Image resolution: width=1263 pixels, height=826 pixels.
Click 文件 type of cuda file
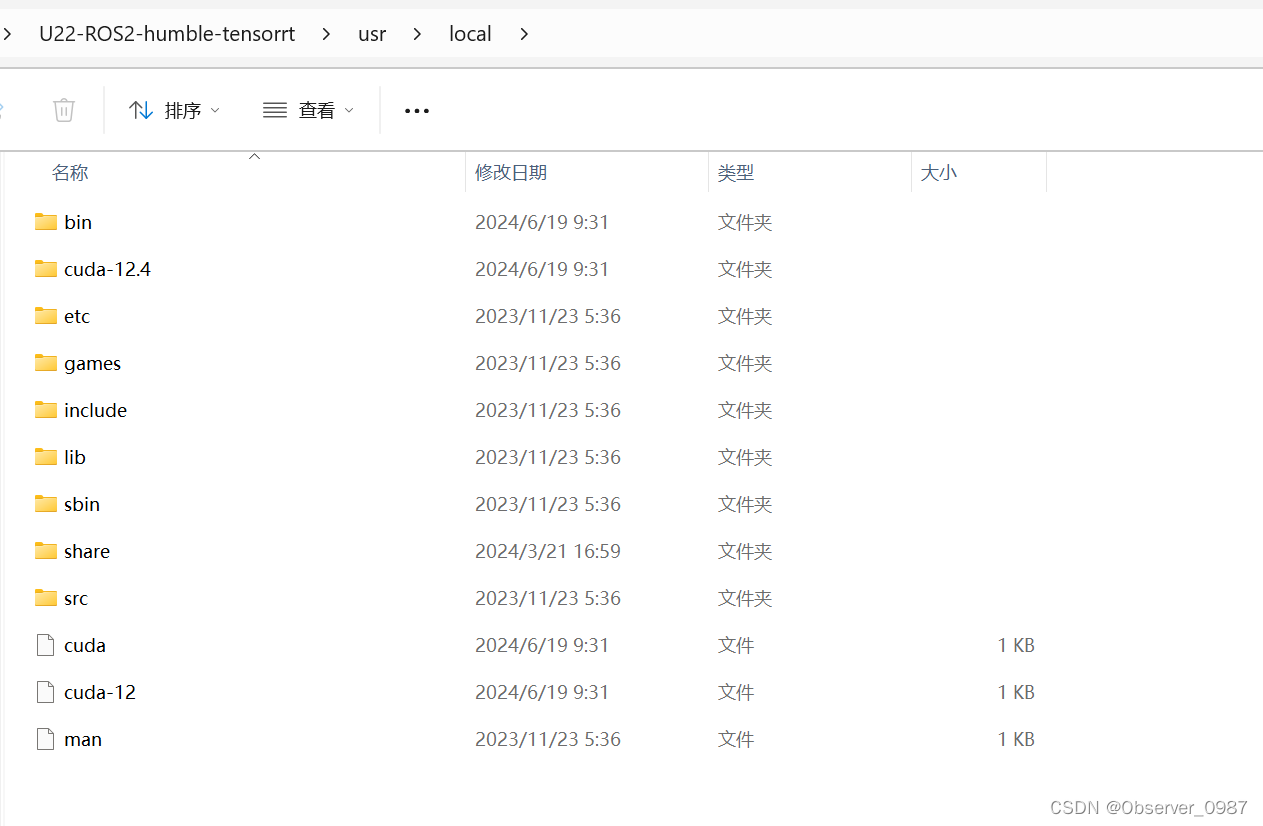[736, 645]
